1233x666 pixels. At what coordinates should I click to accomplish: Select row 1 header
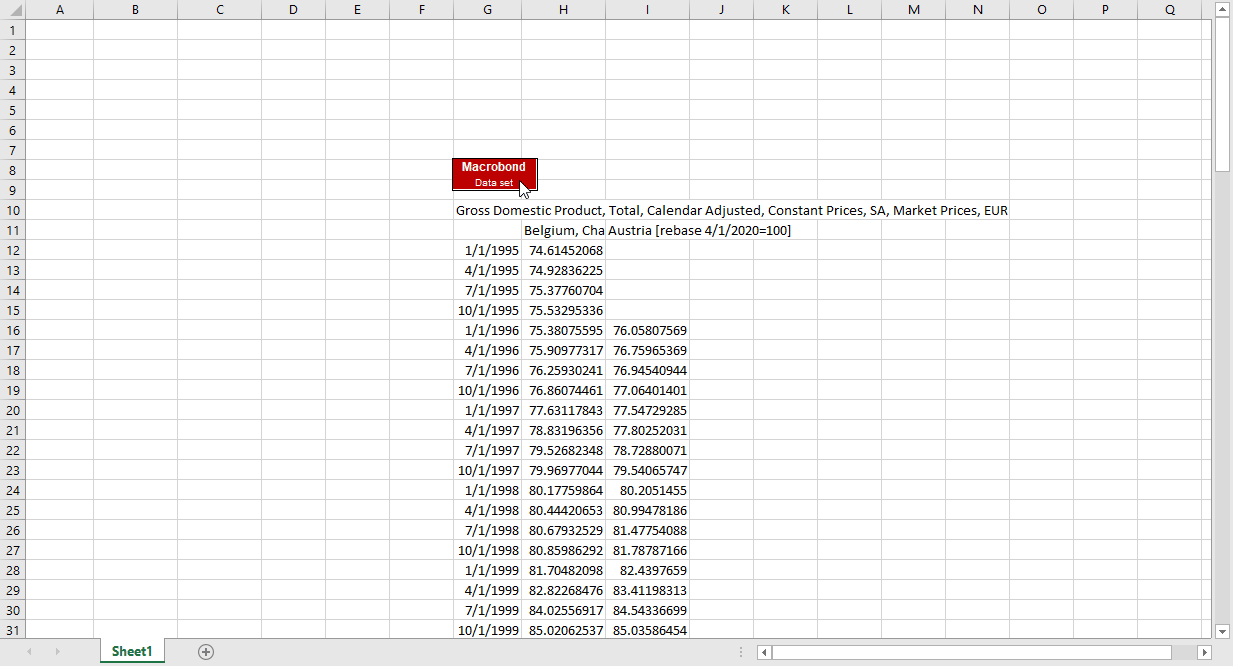click(x=12, y=30)
